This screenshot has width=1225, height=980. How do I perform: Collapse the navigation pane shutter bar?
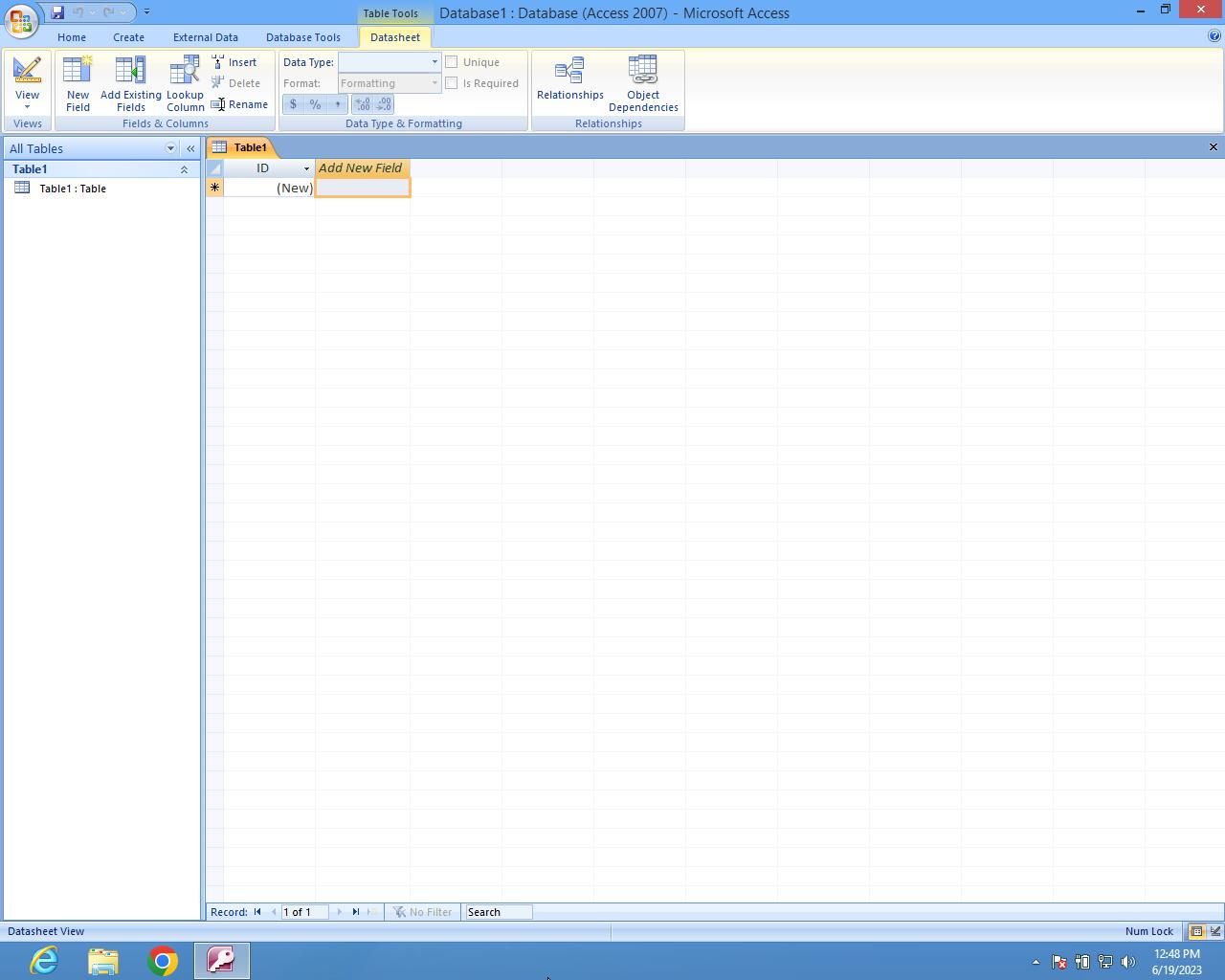pyautogui.click(x=190, y=148)
